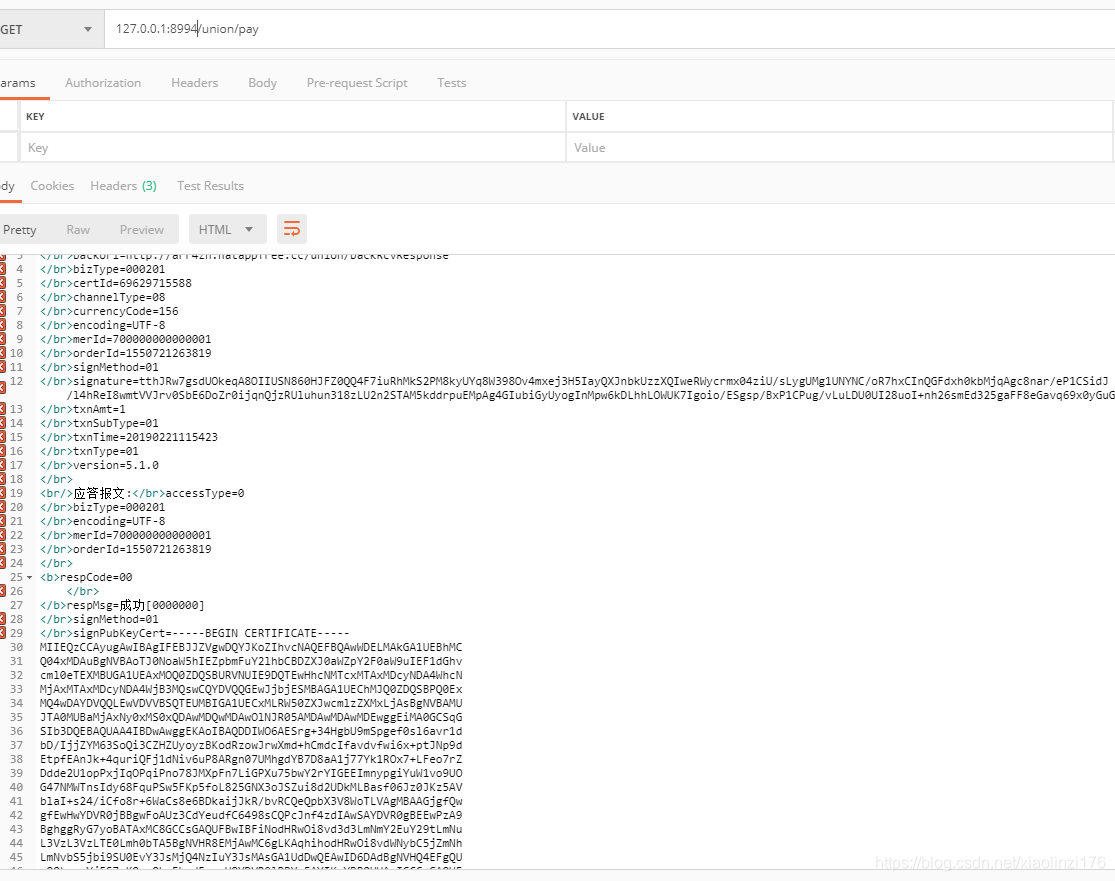Select the txnTime=20190221115423 line
Screen dimensions: 1115x881
pos(129,437)
